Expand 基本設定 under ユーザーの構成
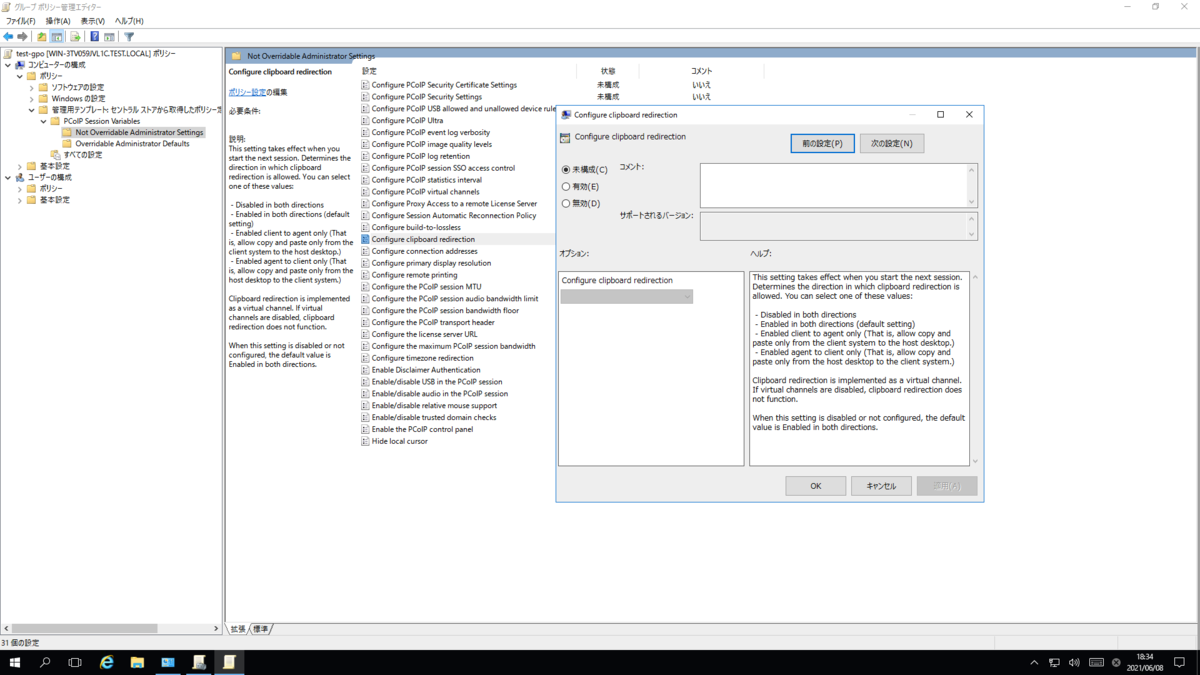 [x=20, y=200]
